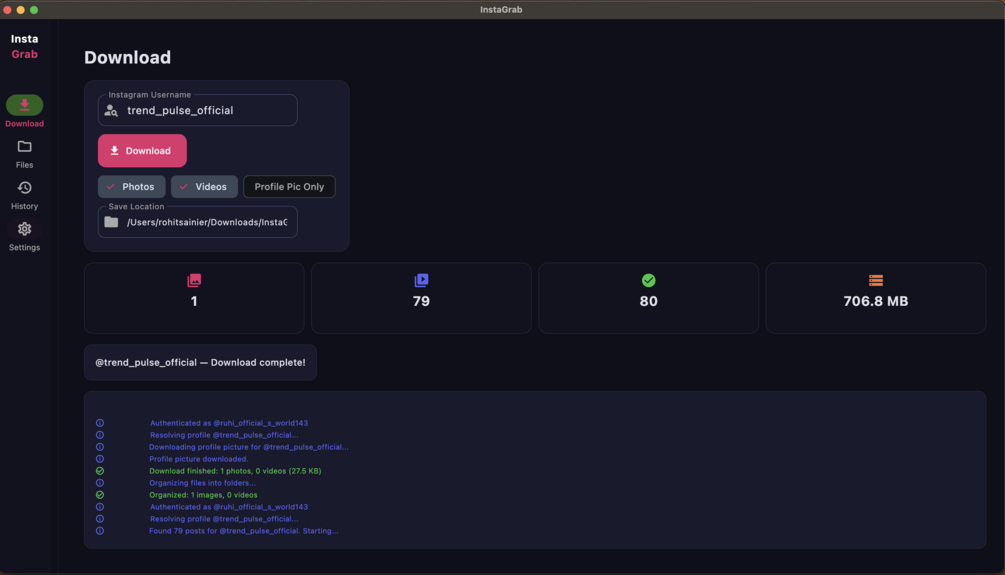The height and width of the screenshot is (575, 1005).
Task: Click the videos count play icon
Action: click(x=421, y=280)
